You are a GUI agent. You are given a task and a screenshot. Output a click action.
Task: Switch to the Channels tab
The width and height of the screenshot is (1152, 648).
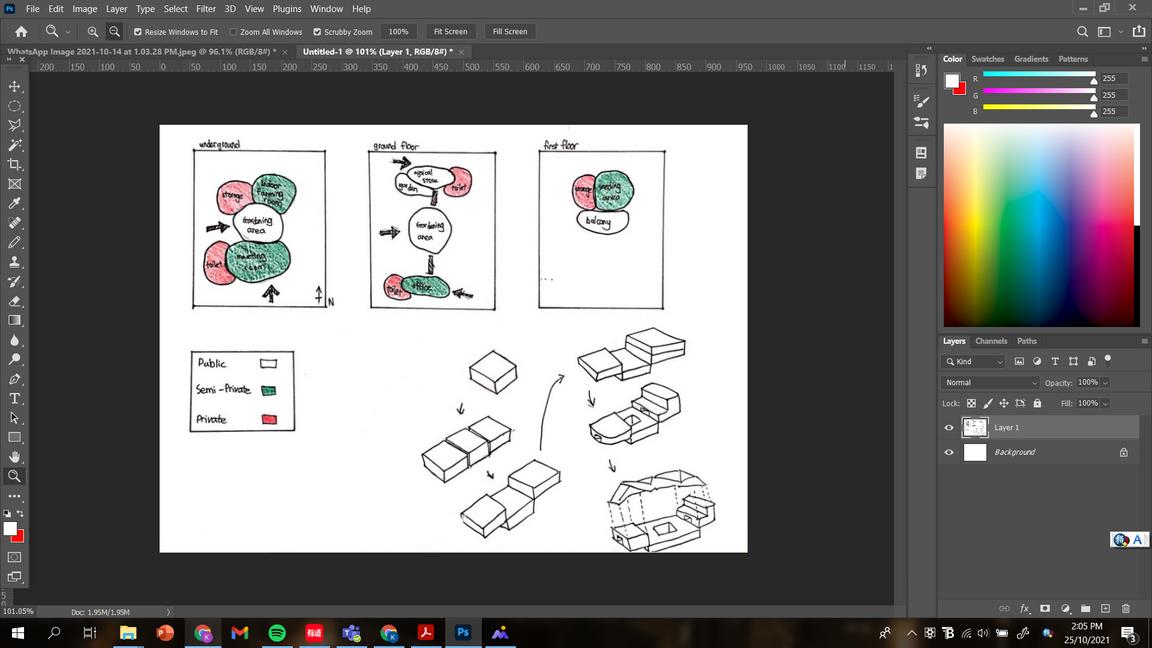pyautogui.click(x=990, y=341)
